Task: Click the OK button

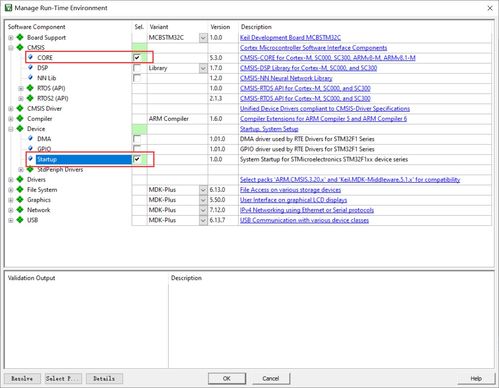Action: pyautogui.click(x=227, y=378)
